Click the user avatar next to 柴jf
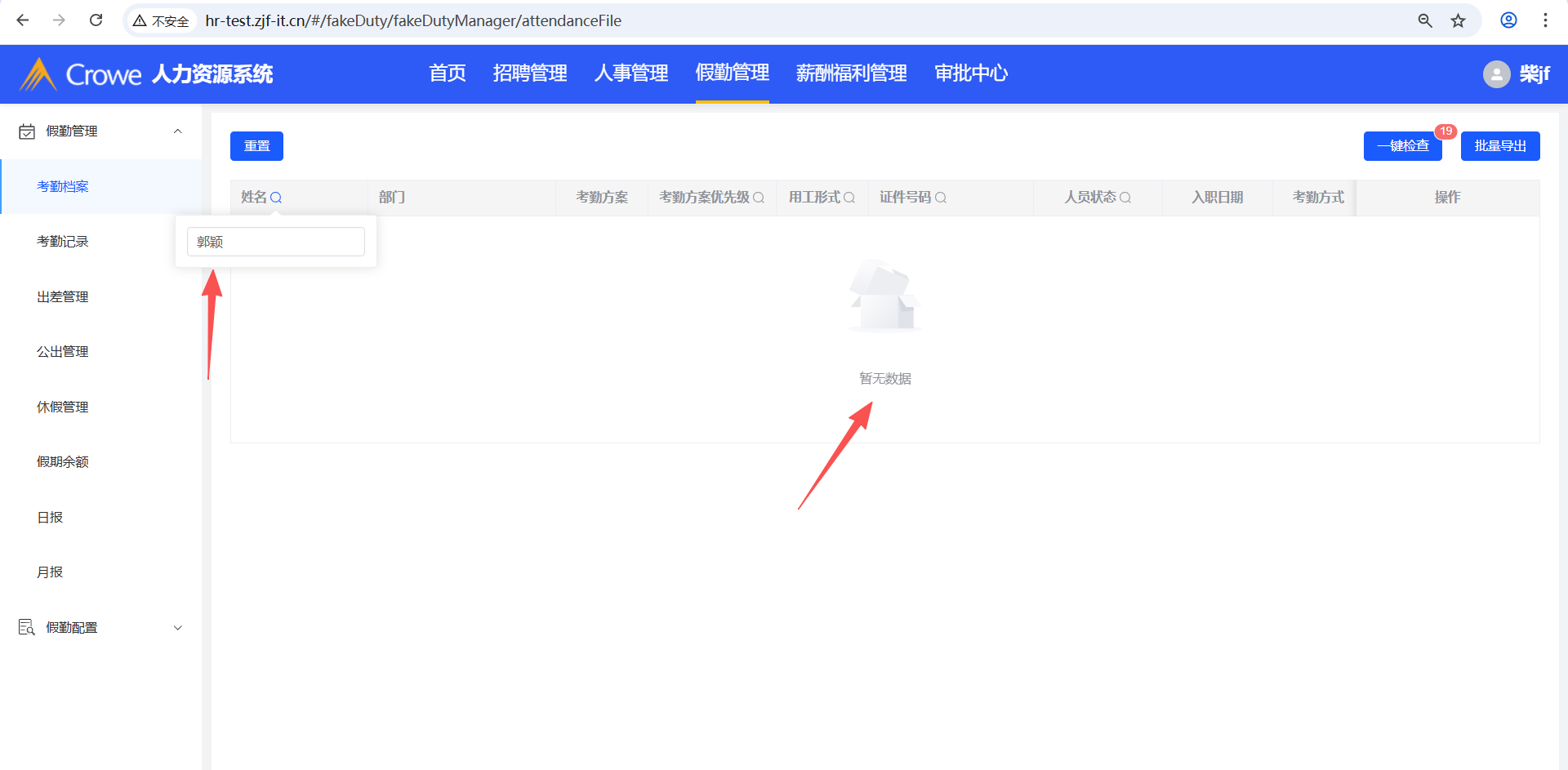This screenshot has height=770, width=1568. [x=1496, y=74]
